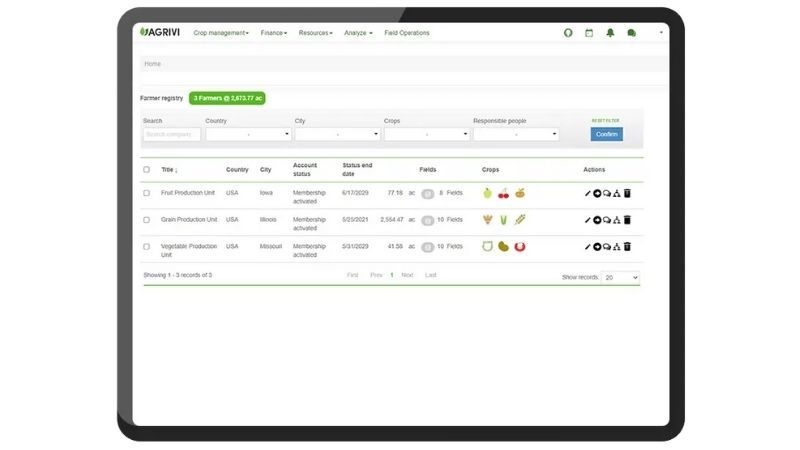Click the arrow circle icon for Grain Production Unit
800x450 pixels.
pyautogui.click(x=597, y=220)
